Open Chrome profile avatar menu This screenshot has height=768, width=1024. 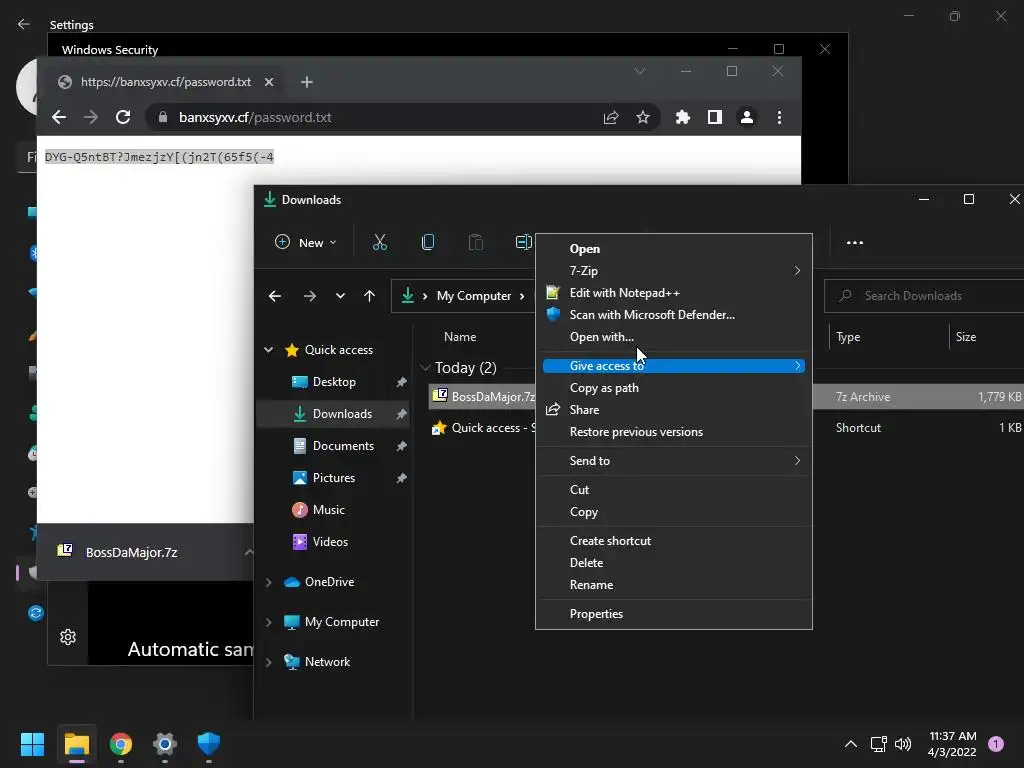coord(746,117)
